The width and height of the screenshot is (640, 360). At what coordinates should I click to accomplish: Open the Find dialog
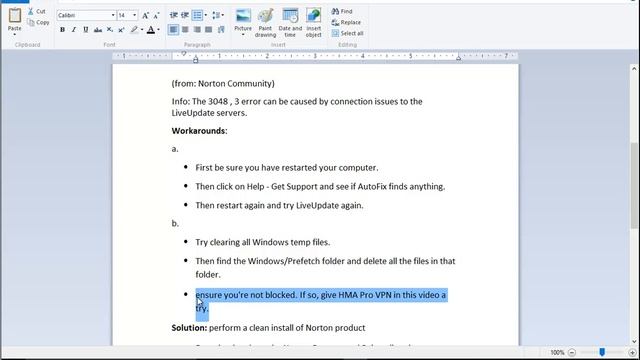click(342, 11)
